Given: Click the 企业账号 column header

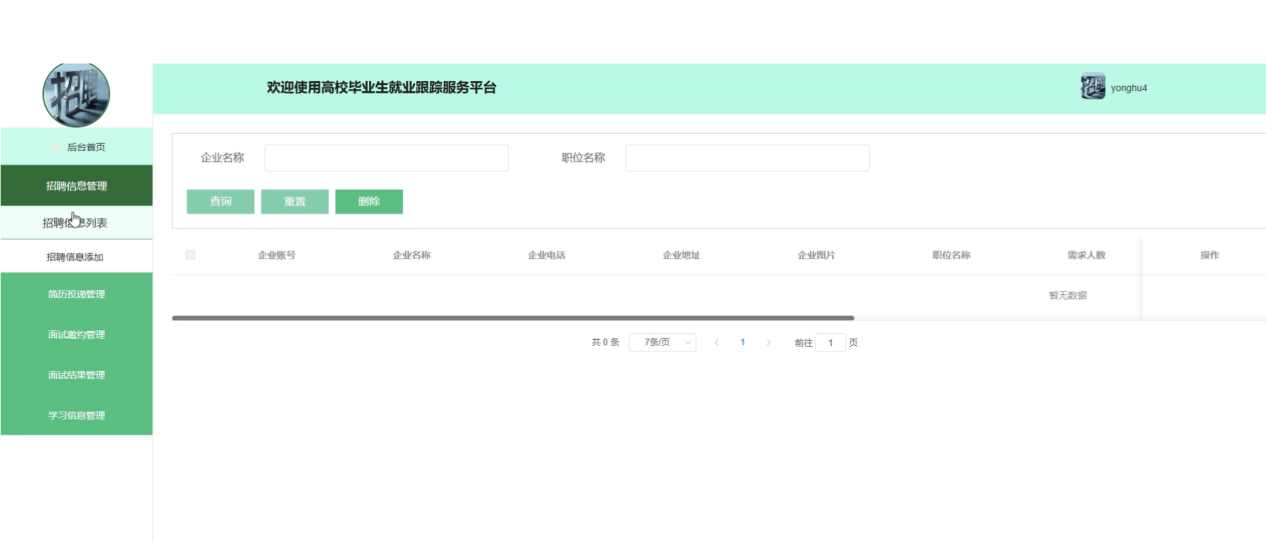Looking at the screenshot, I should [x=276, y=256].
